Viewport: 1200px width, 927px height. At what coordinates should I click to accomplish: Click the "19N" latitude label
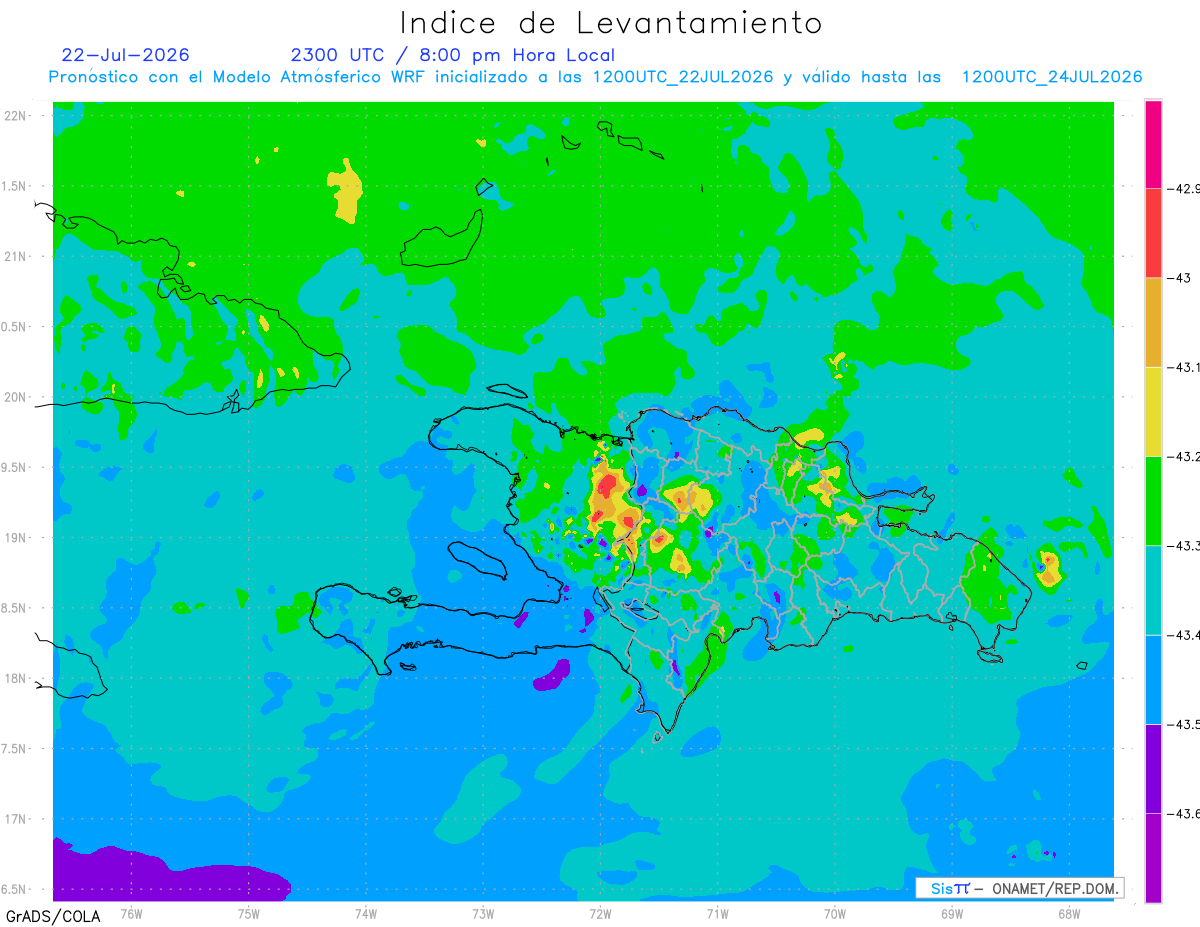pos(17,538)
